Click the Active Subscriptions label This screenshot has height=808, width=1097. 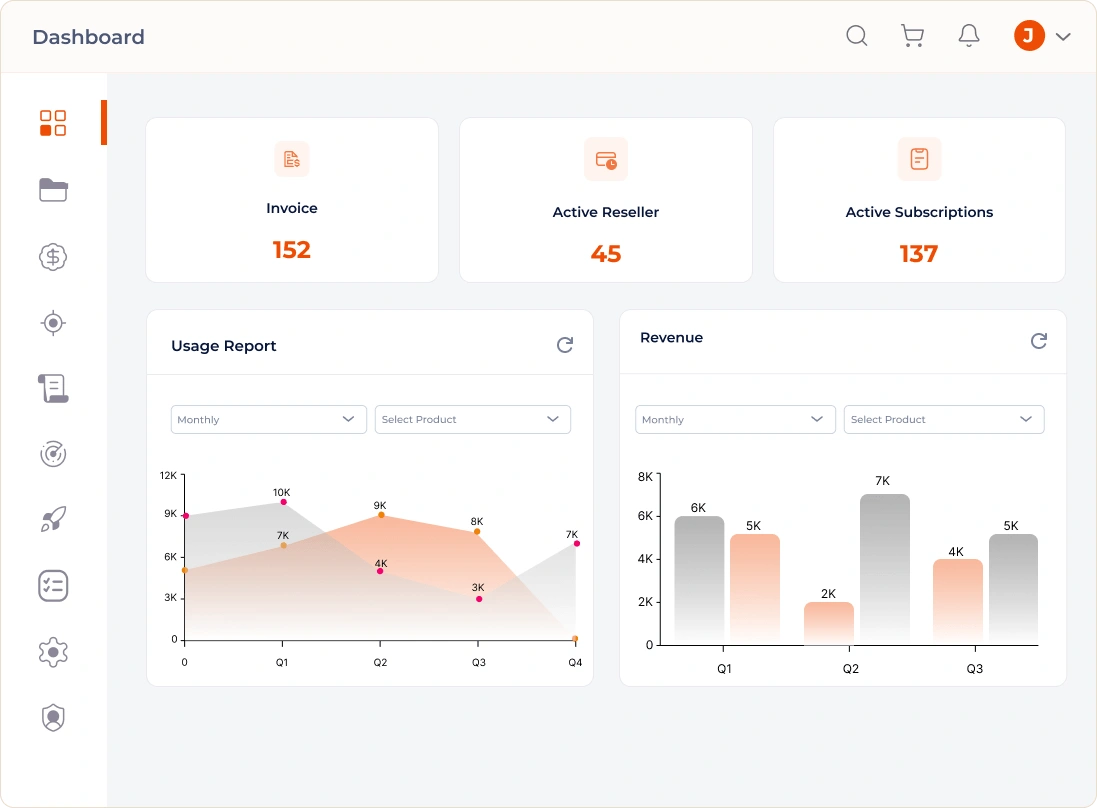pyautogui.click(x=919, y=212)
